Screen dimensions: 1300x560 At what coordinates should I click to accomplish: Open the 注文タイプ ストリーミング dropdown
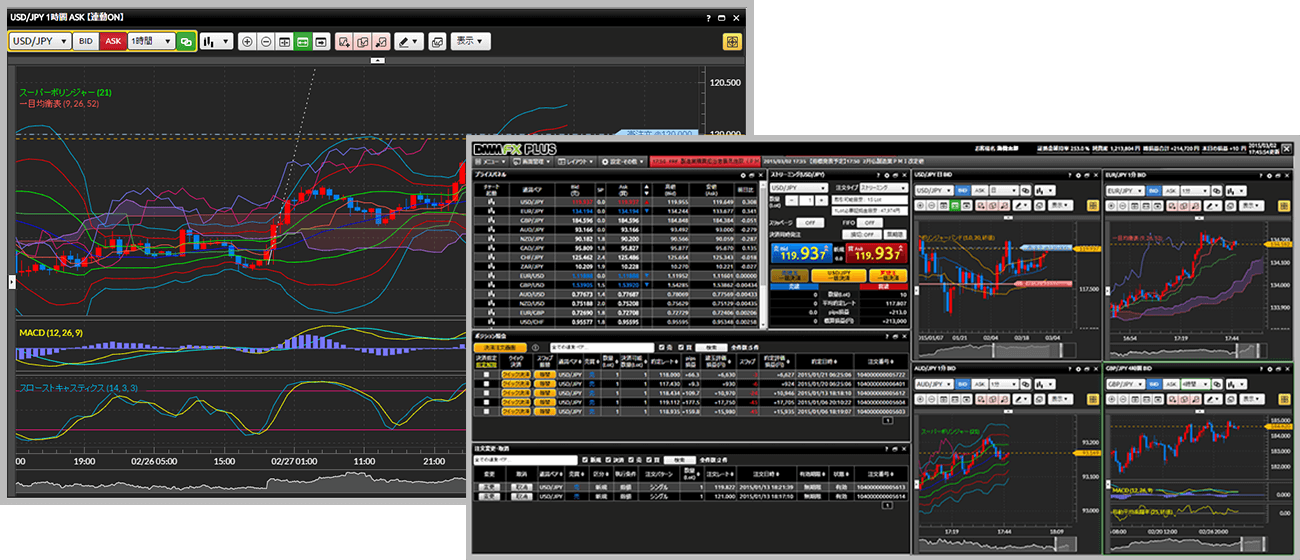click(884, 188)
